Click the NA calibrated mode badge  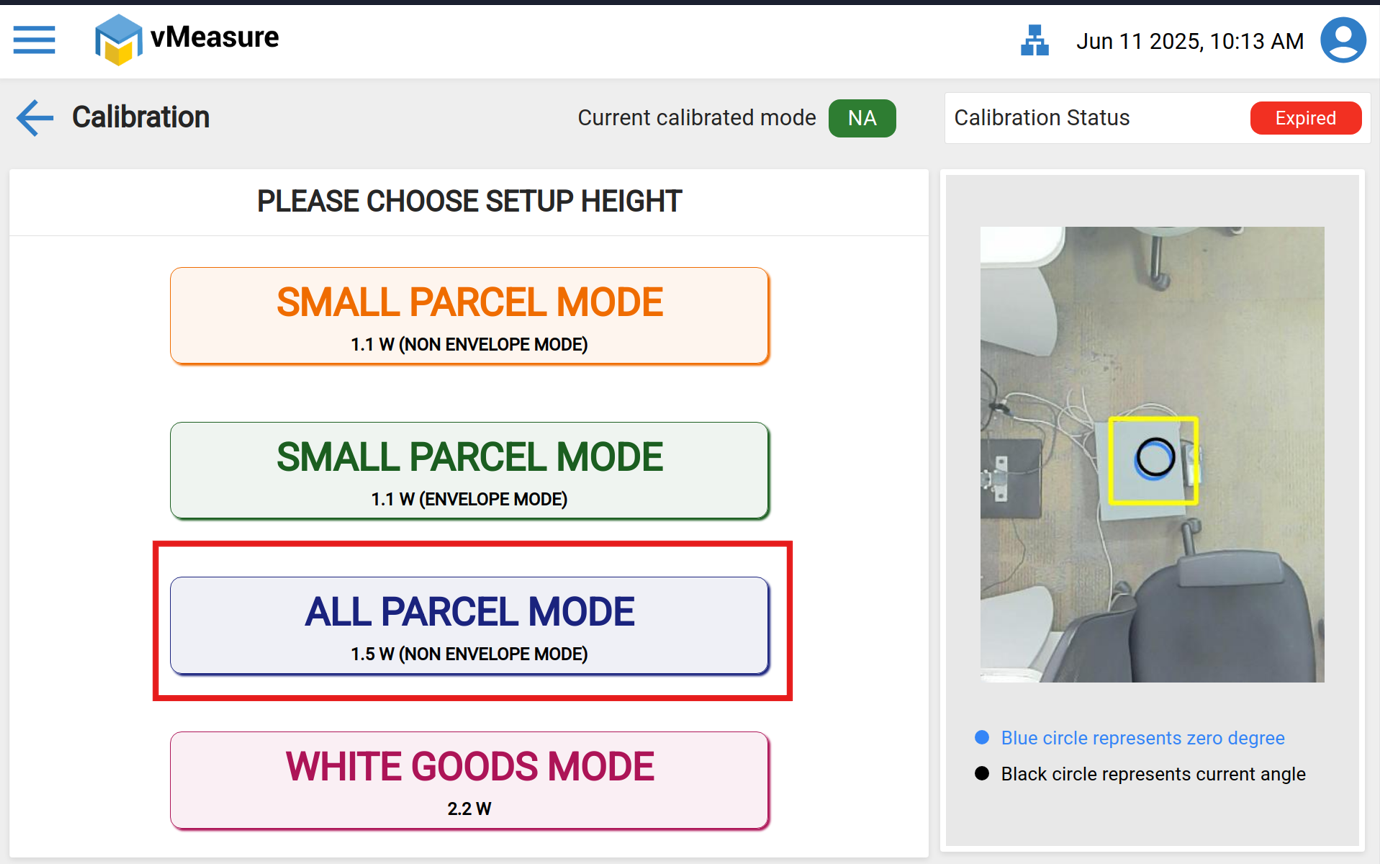point(862,118)
